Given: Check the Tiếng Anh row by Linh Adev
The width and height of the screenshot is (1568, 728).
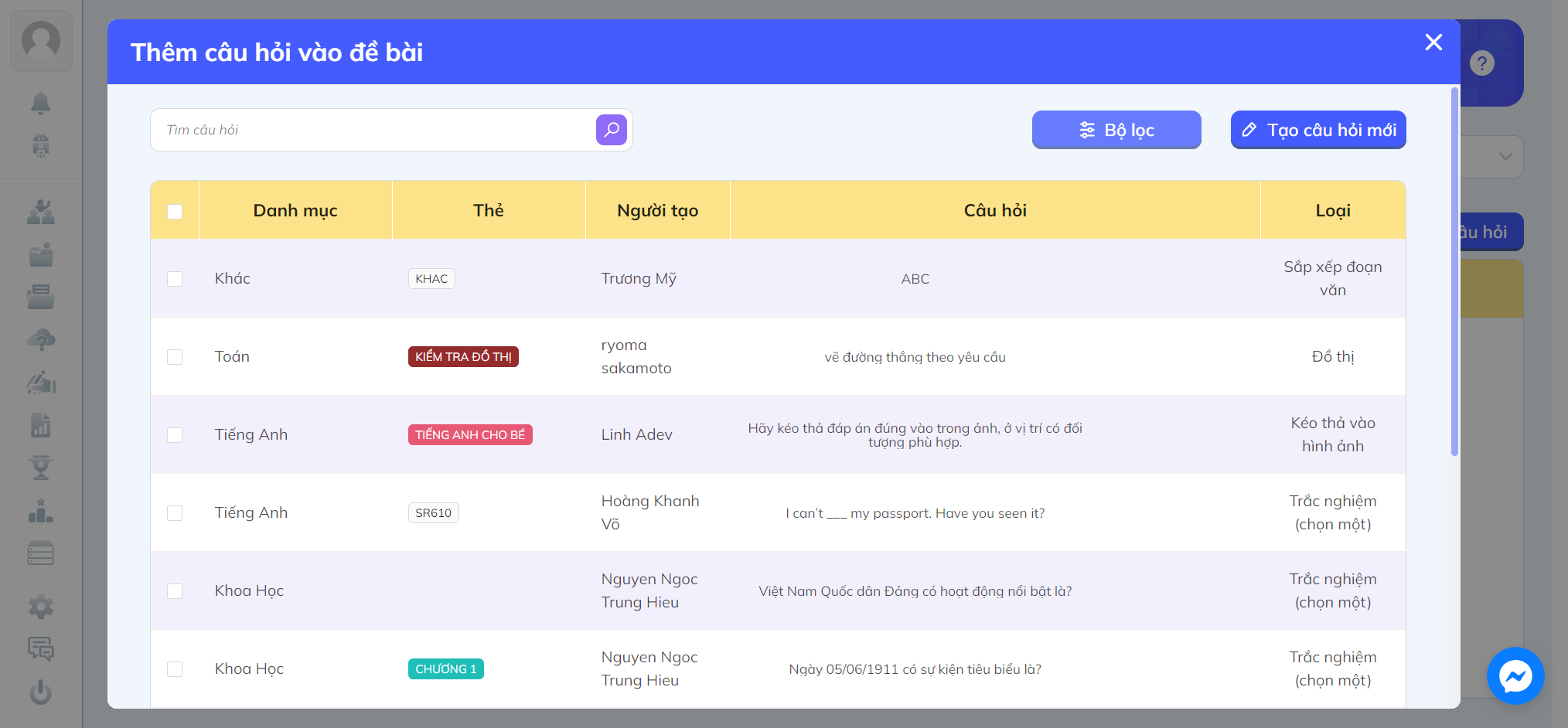Looking at the screenshot, I should (x=175, y=435).
